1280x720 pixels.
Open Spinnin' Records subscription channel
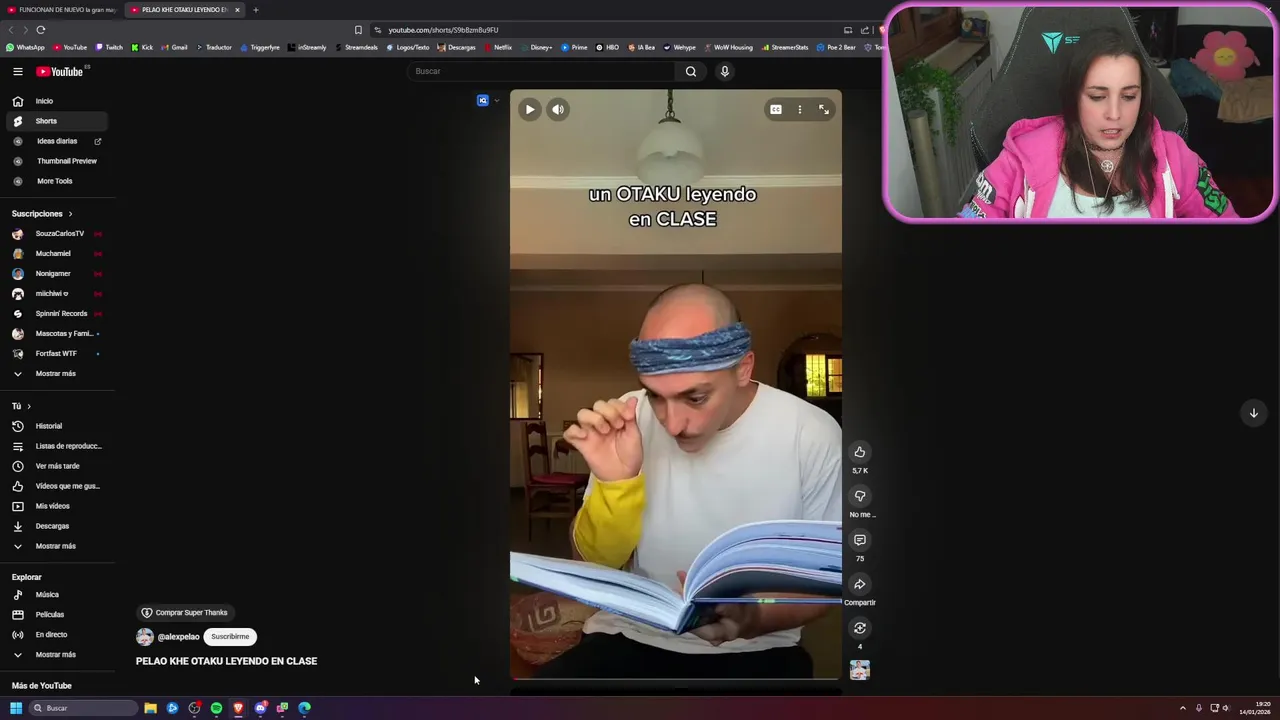(56, 314)
